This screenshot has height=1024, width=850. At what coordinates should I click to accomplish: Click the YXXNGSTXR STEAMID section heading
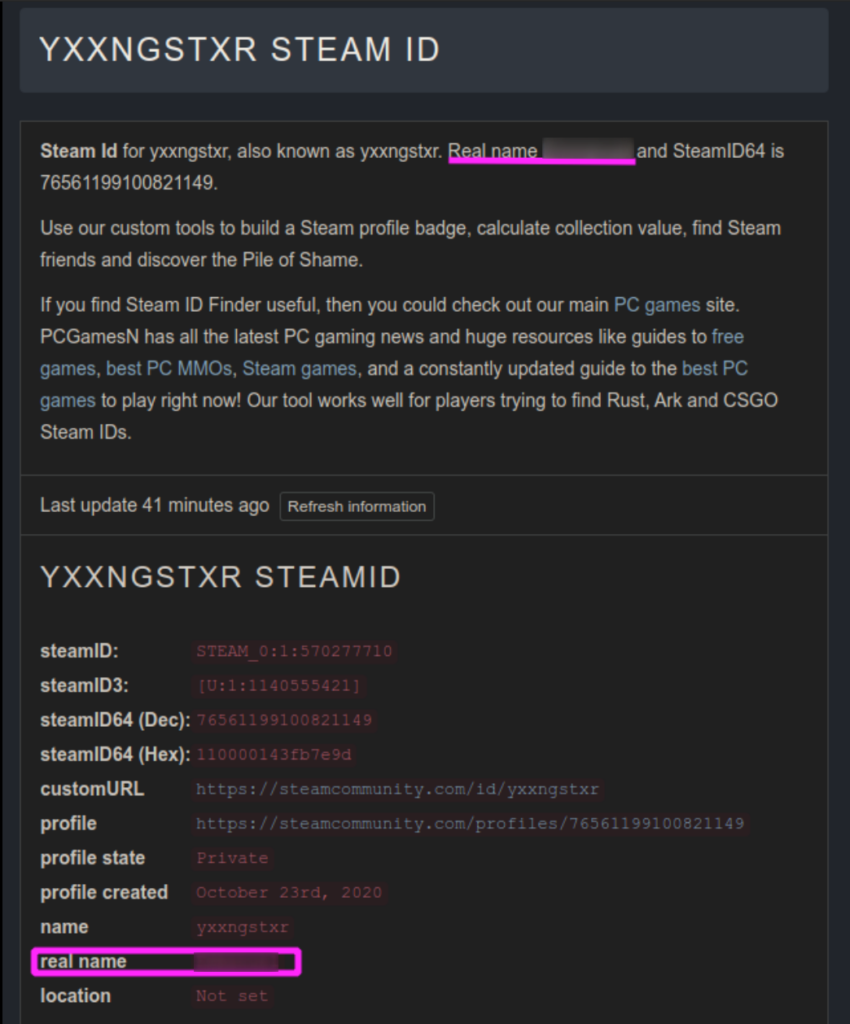(220, 577)
